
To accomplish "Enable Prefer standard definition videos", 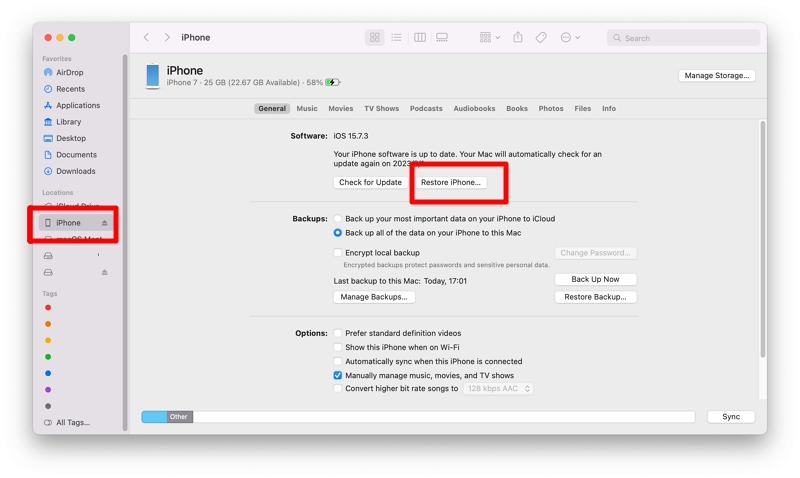I will 338,333.
